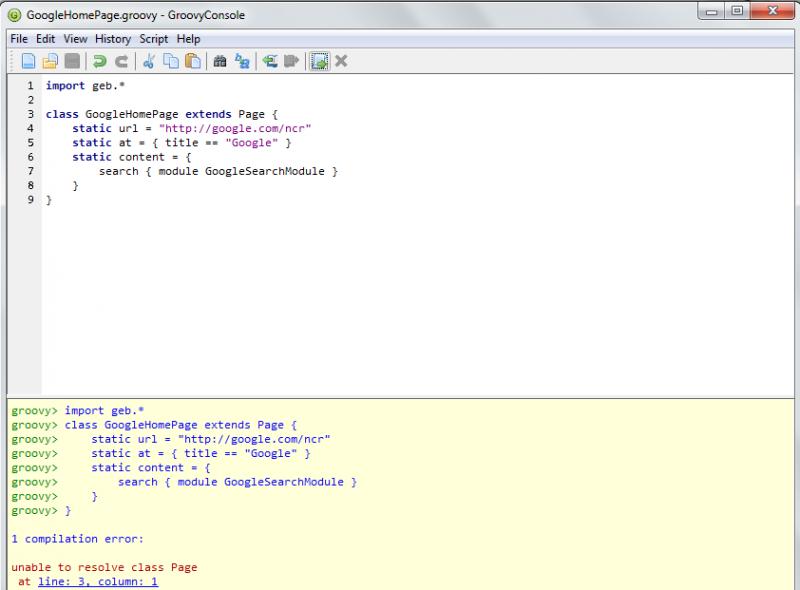Open the Edit menu
The width and height of the screenshot is (800, 590).
46,39
